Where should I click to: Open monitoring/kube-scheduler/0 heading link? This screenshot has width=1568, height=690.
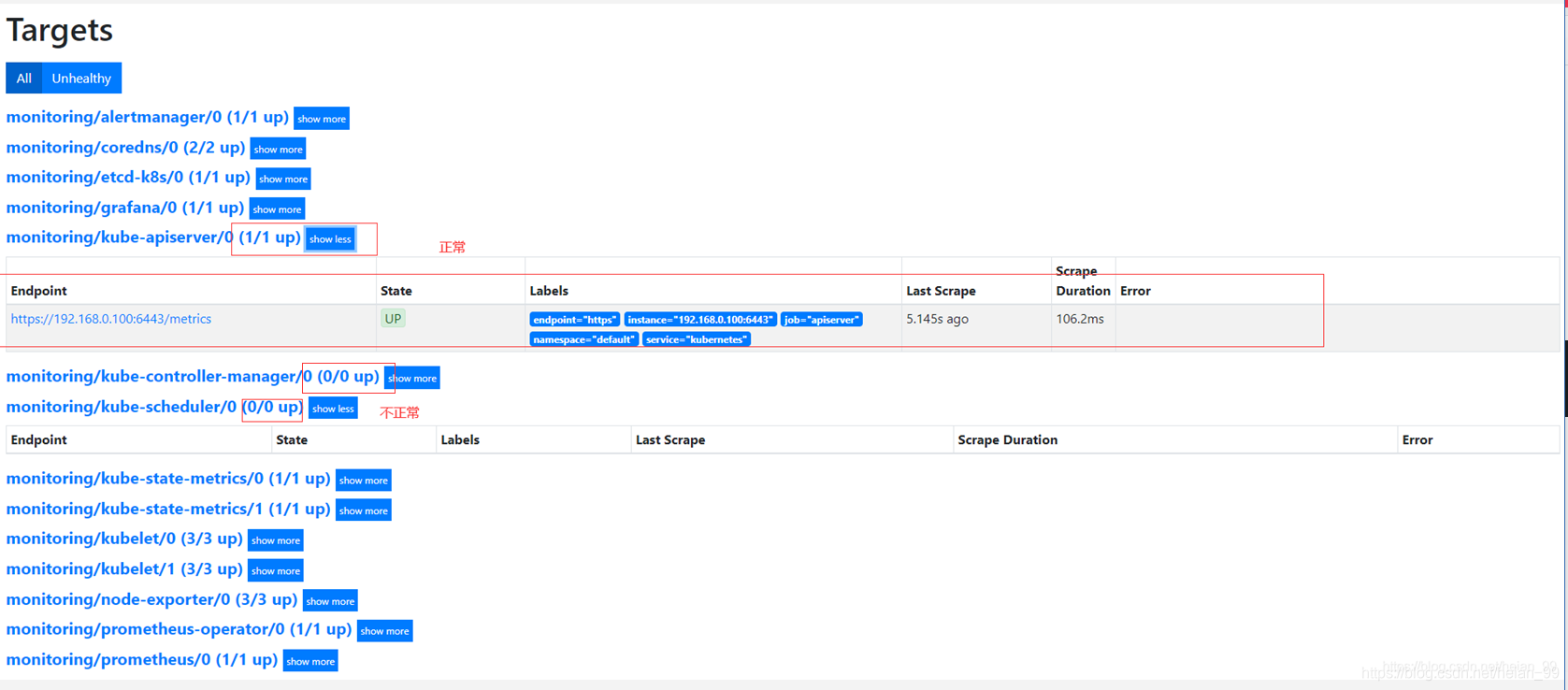pyautogui.click(x=154, y=407)
